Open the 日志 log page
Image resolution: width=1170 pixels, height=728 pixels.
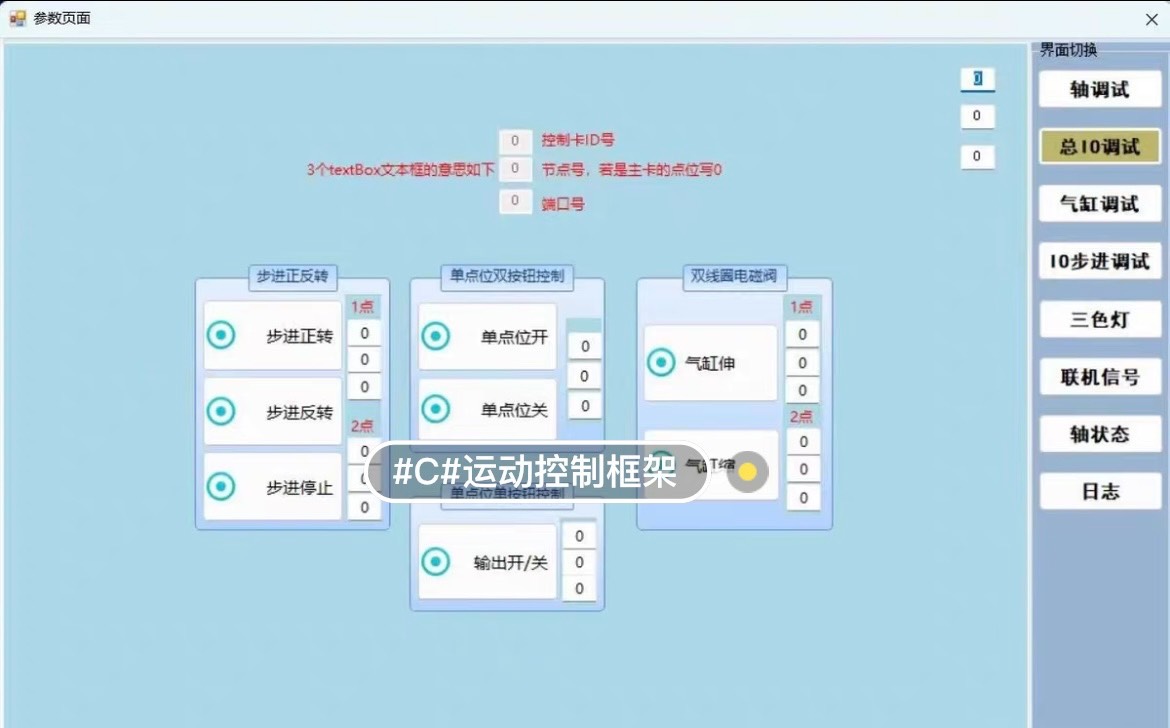point(1100,490)
